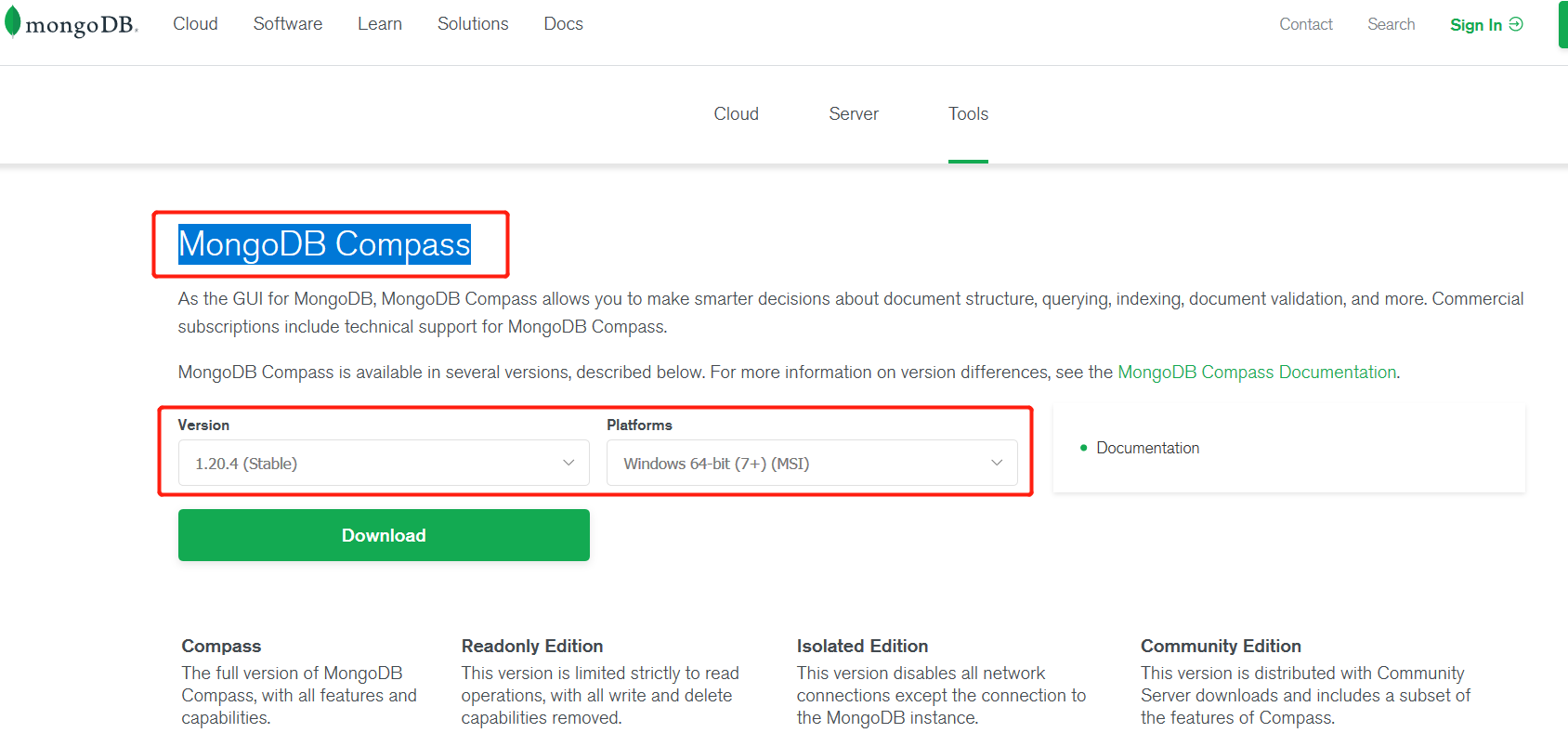Image resolution: width=1568 pixels, height=746 pixels.
Task: Open the Solutions navigation menu
Action: [x=473, y=24]
